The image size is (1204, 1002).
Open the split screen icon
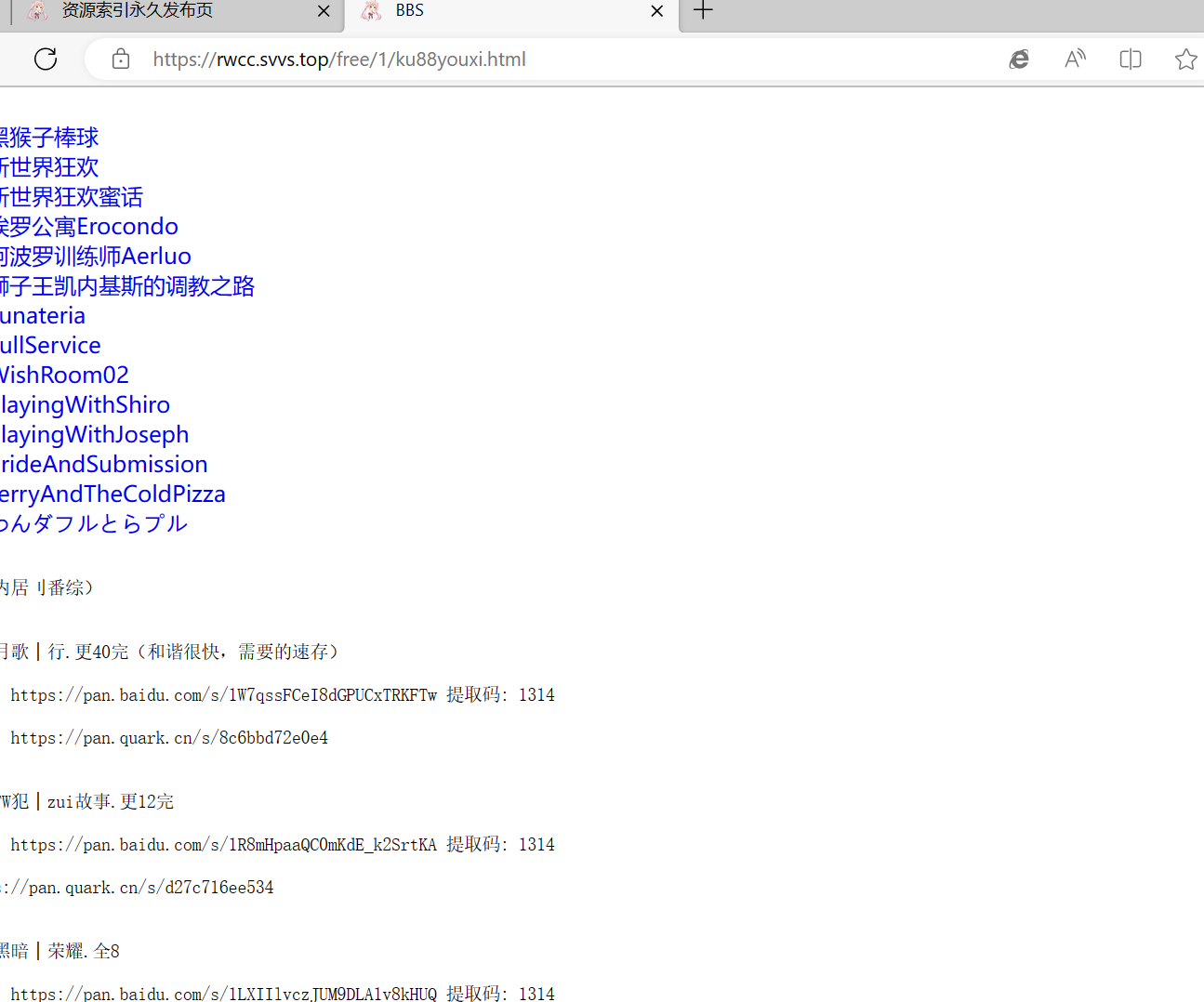(1131, 59)
